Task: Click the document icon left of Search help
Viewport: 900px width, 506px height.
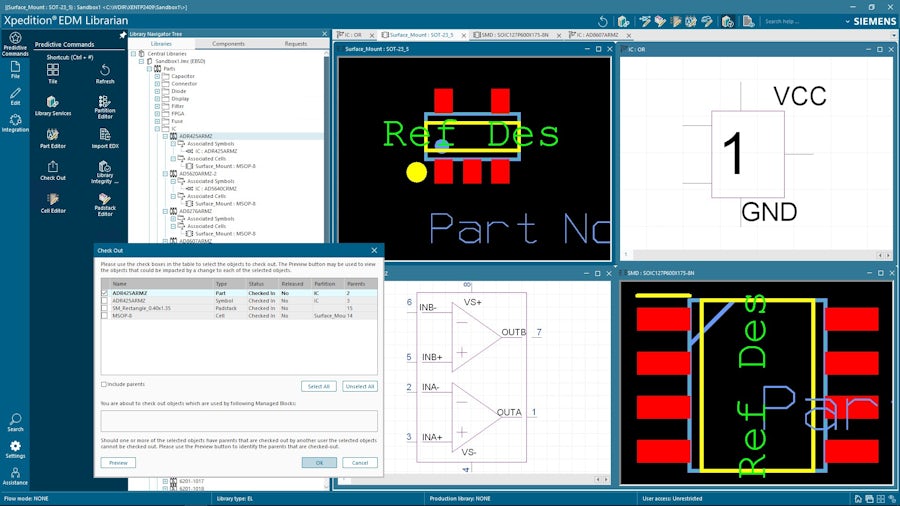Action: pos(748,22)
